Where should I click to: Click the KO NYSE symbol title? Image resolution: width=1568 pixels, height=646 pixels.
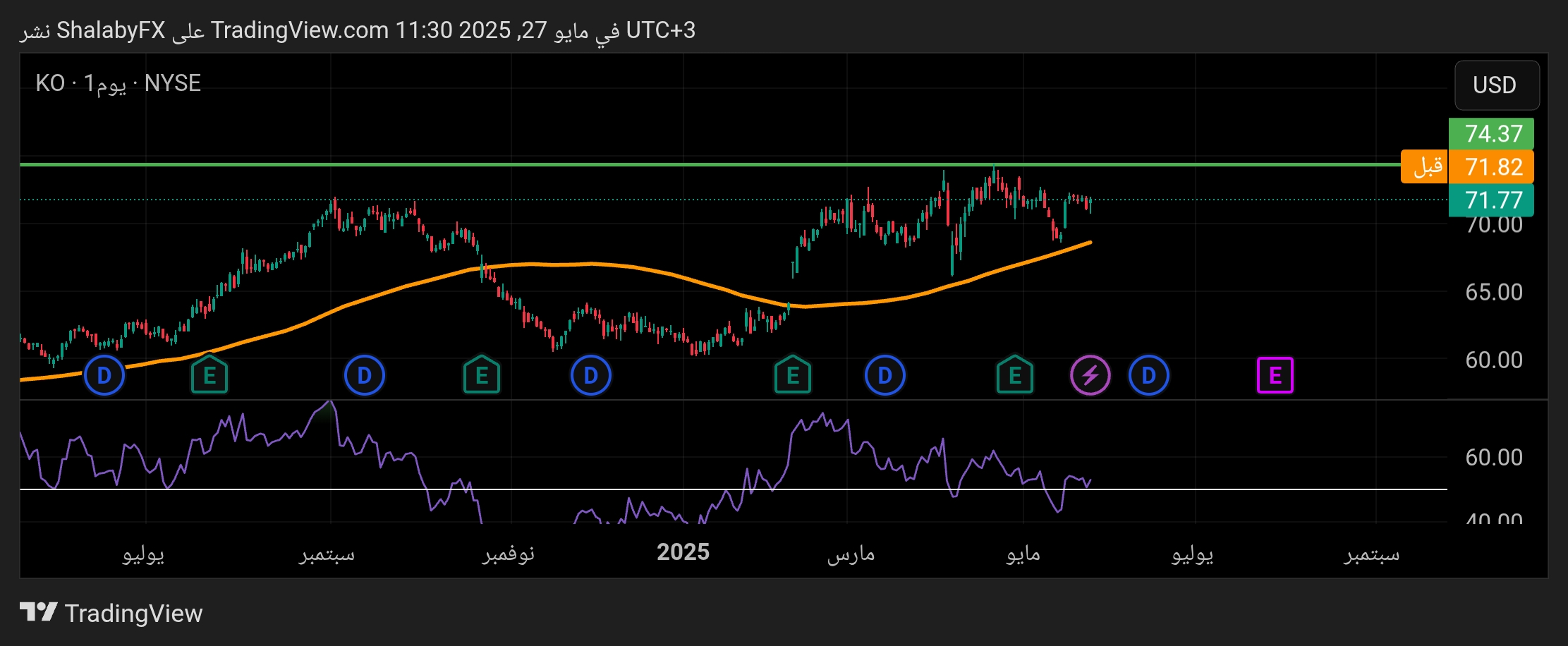coord(118,83)
